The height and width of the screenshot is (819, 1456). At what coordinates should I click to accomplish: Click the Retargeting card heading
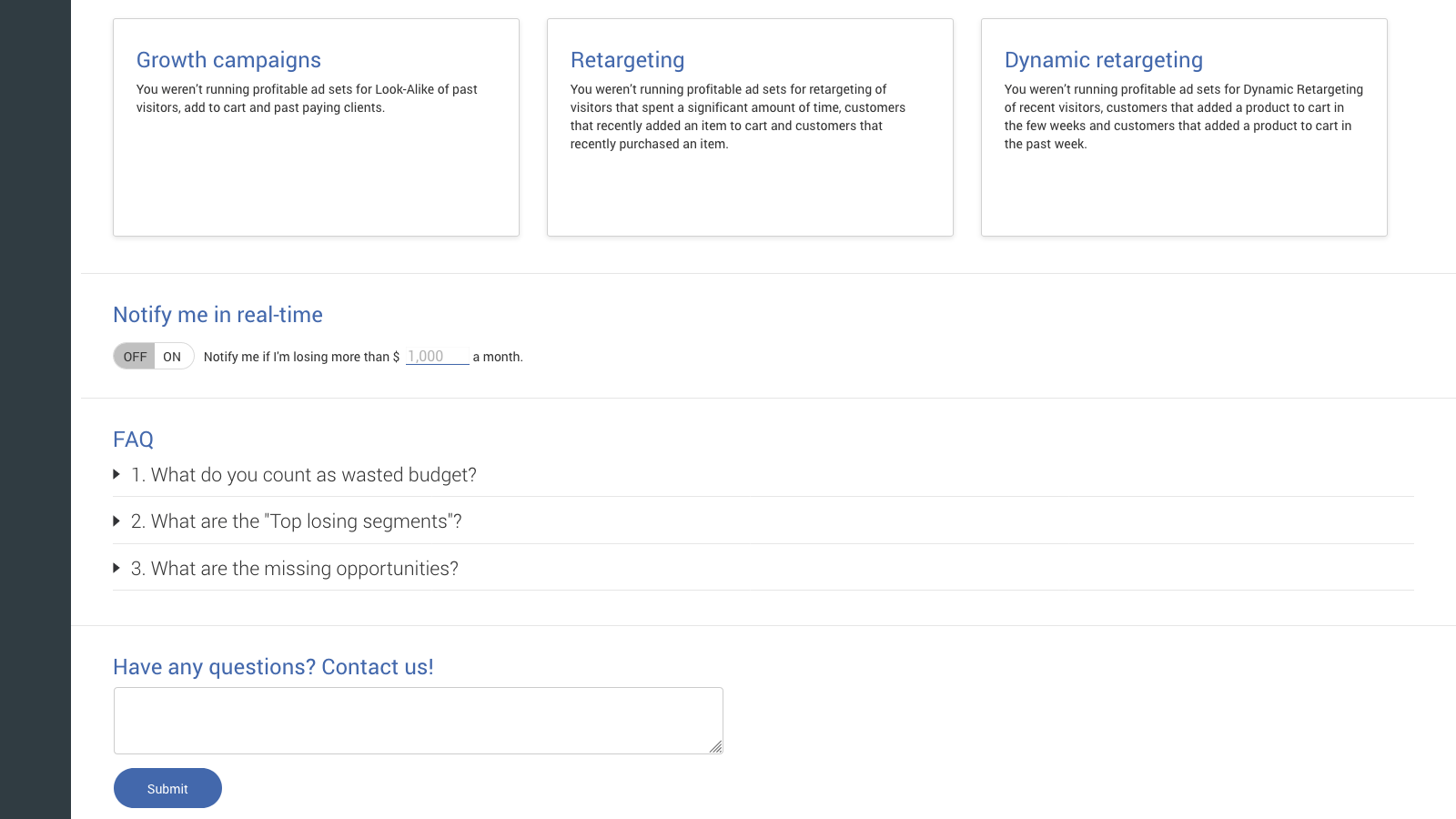click(627, 60)
